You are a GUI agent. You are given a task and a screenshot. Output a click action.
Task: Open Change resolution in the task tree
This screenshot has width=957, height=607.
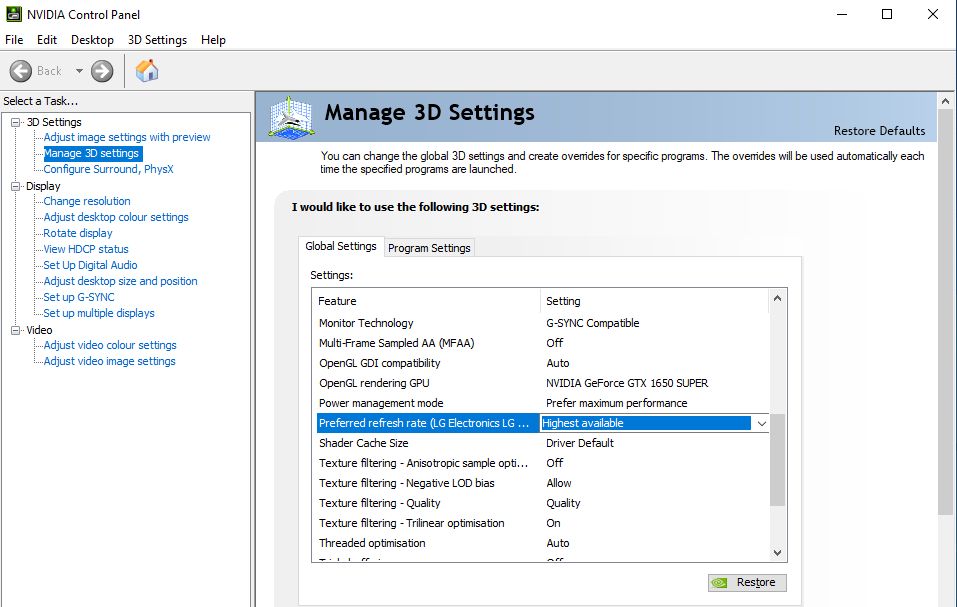click(x=87, y=201)
